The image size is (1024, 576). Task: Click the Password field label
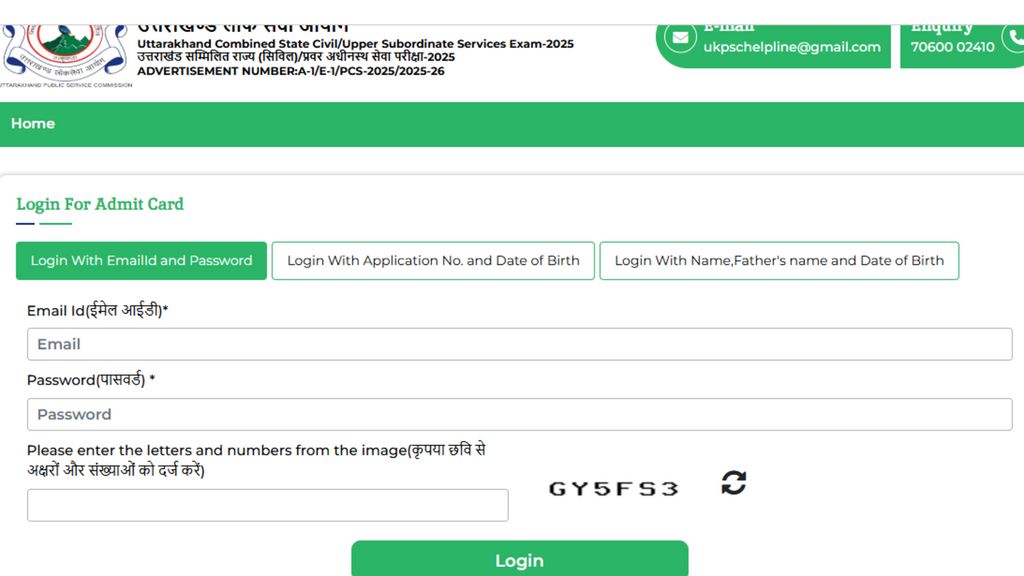tap(91, 379)
